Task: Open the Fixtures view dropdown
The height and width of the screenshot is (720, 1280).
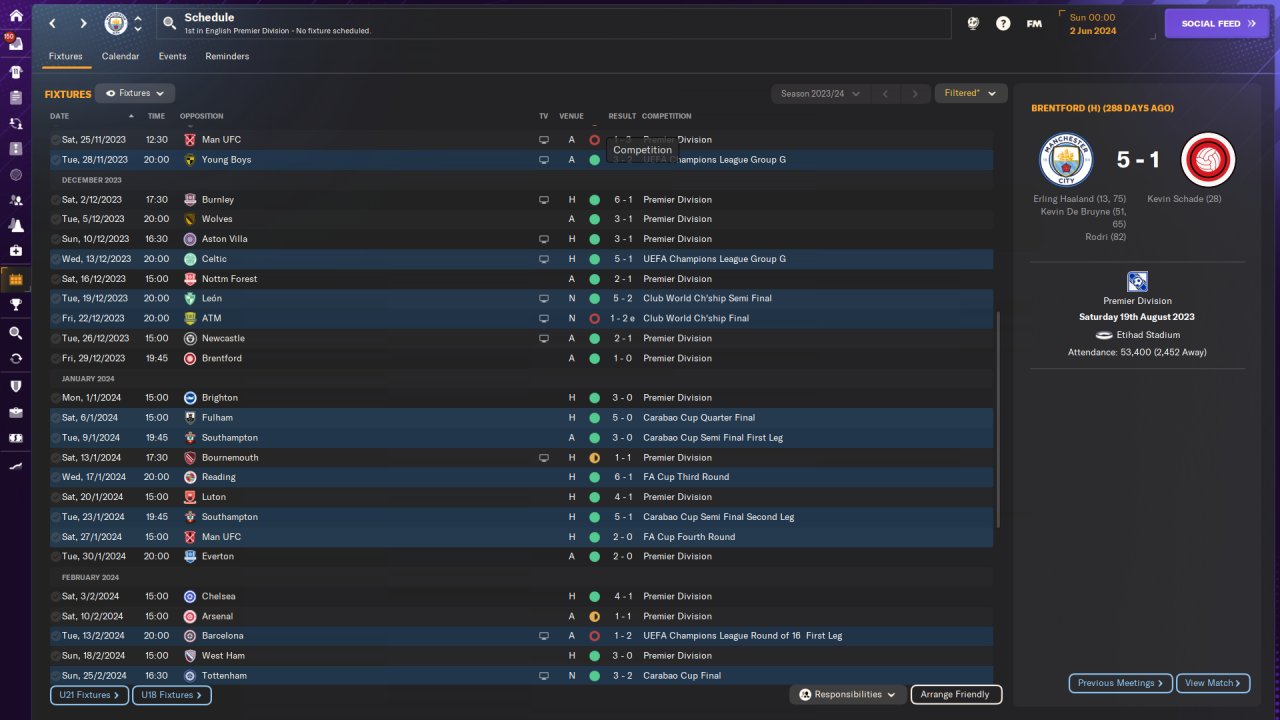Action: click(135, 93)
